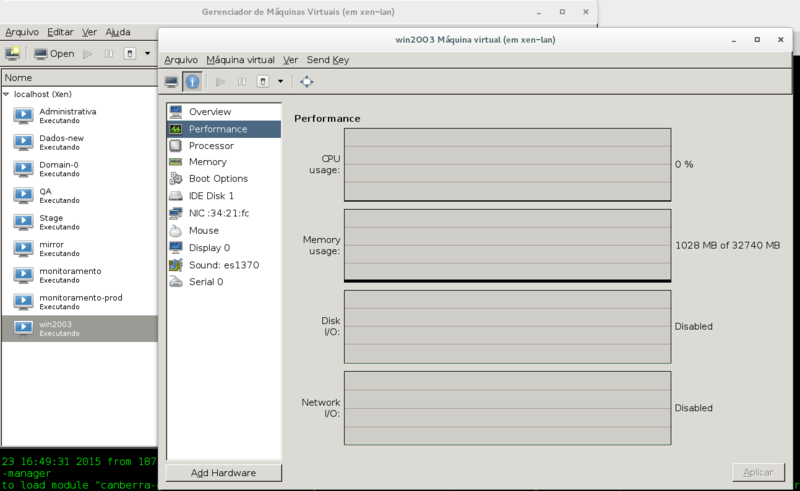Click the new virtual machine icon
This screenshot has width=800, height=491.
pyautogui.click(x=12, y=53)
